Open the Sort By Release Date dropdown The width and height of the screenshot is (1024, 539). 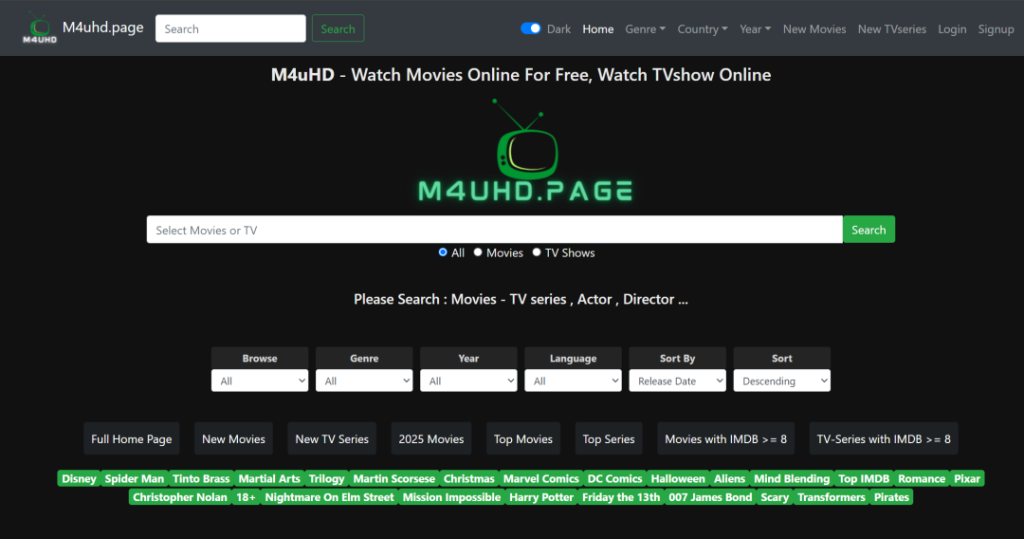tap(677, 381)
